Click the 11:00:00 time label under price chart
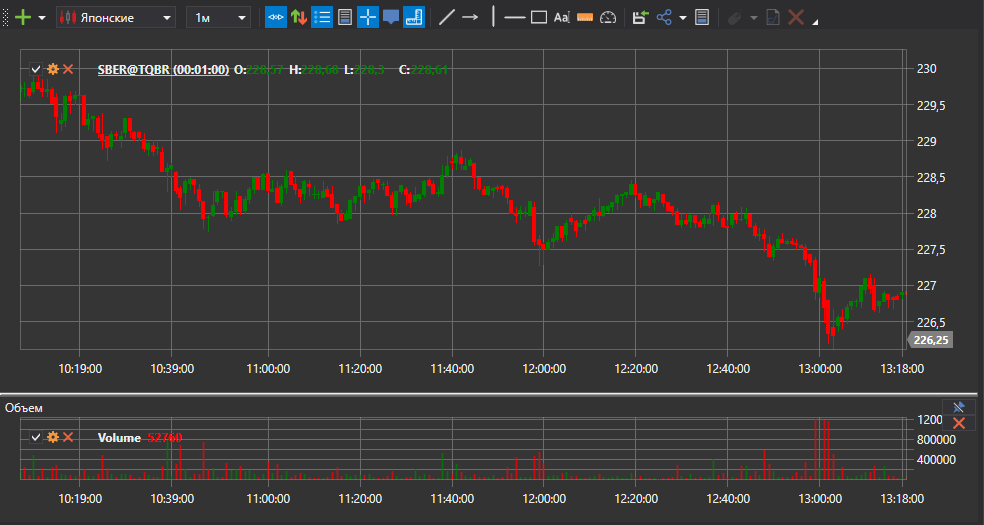984x525 pixels. tap(268, 369)
